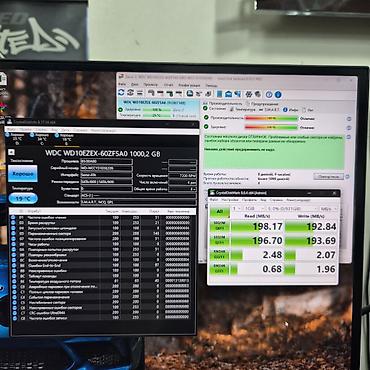The image size is (370, 370).
Task: Click the C7 CRC-ошибки UltraDMA SMART row
Action: tap(102, 313)
